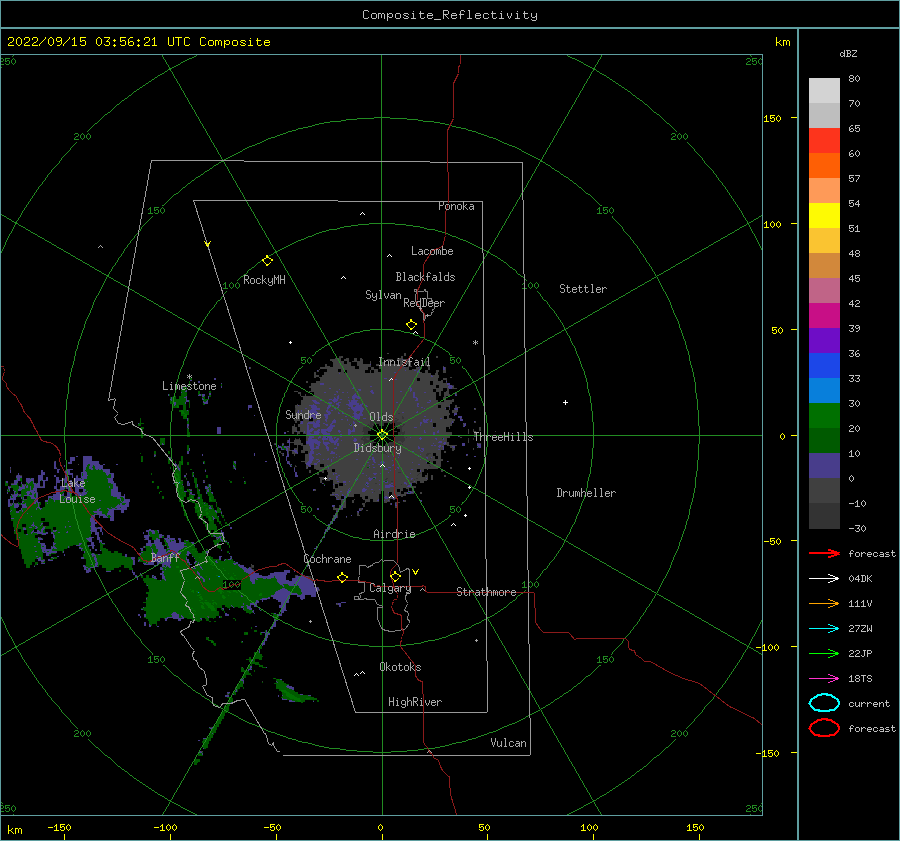This screenshot has width=900, height=841.
Task: Click the bright yellow 51–54 dBZ swatch
Action: (x=824, y=215)
